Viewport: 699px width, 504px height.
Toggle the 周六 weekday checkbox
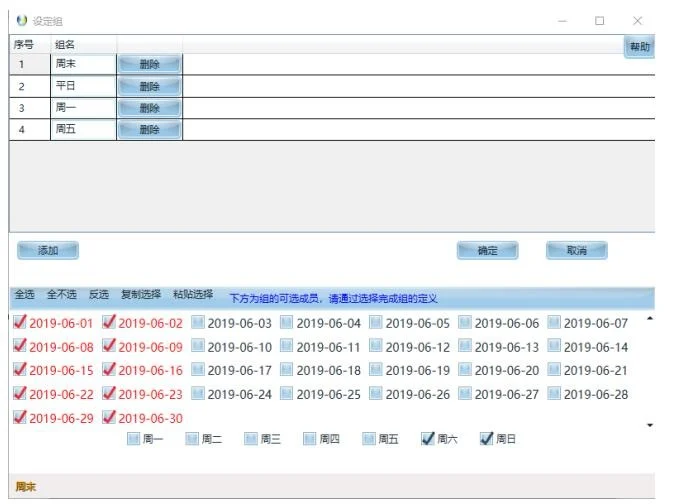428,438
